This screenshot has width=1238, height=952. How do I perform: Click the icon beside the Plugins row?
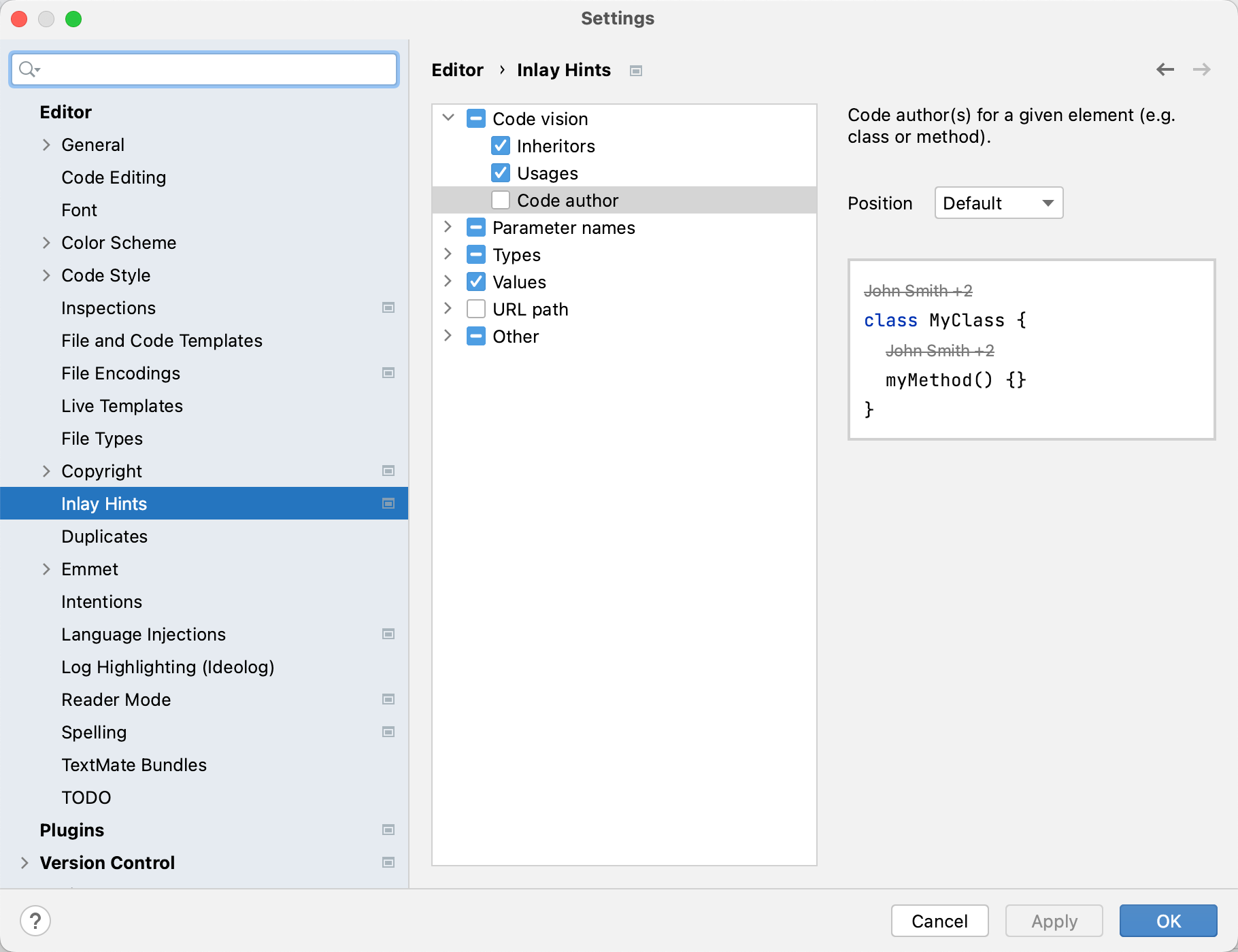point(388,830)
